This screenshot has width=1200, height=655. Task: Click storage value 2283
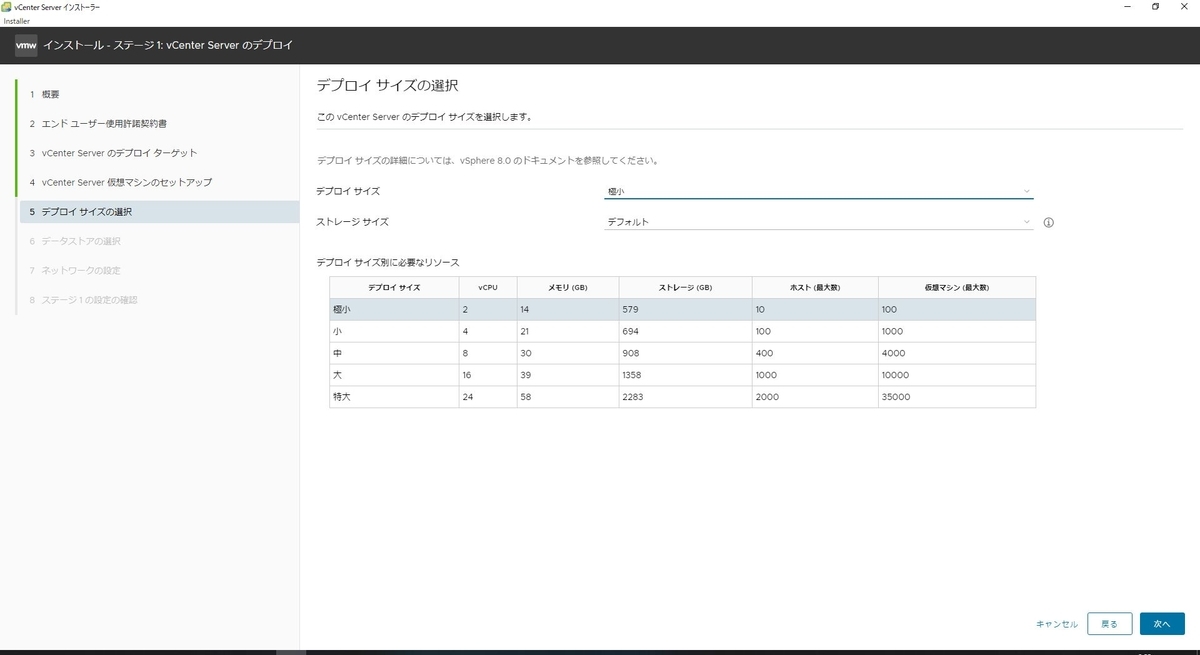pyautogui.click(x=633, y=397)
